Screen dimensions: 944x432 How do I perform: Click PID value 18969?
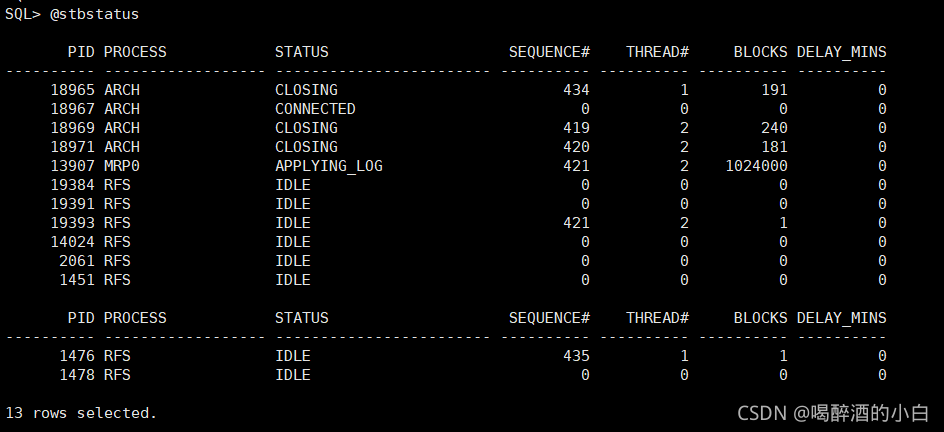pyautogui.click(x=72, y=128)
